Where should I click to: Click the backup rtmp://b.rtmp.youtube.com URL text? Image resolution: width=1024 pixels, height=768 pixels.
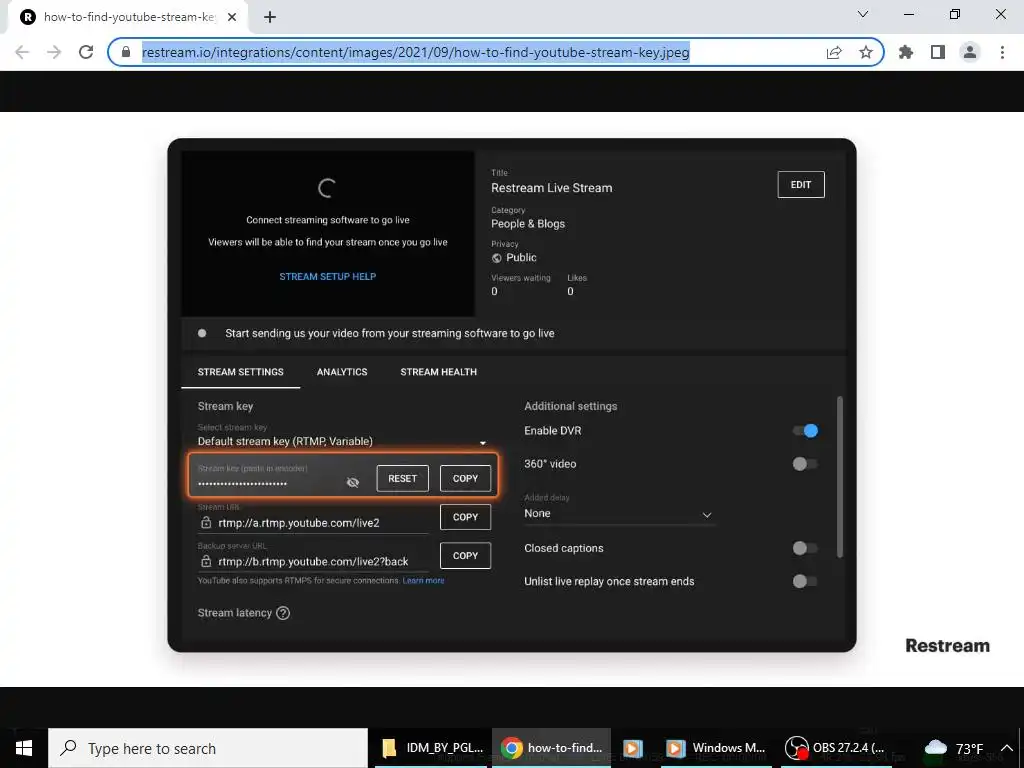(x=313, y=562)
